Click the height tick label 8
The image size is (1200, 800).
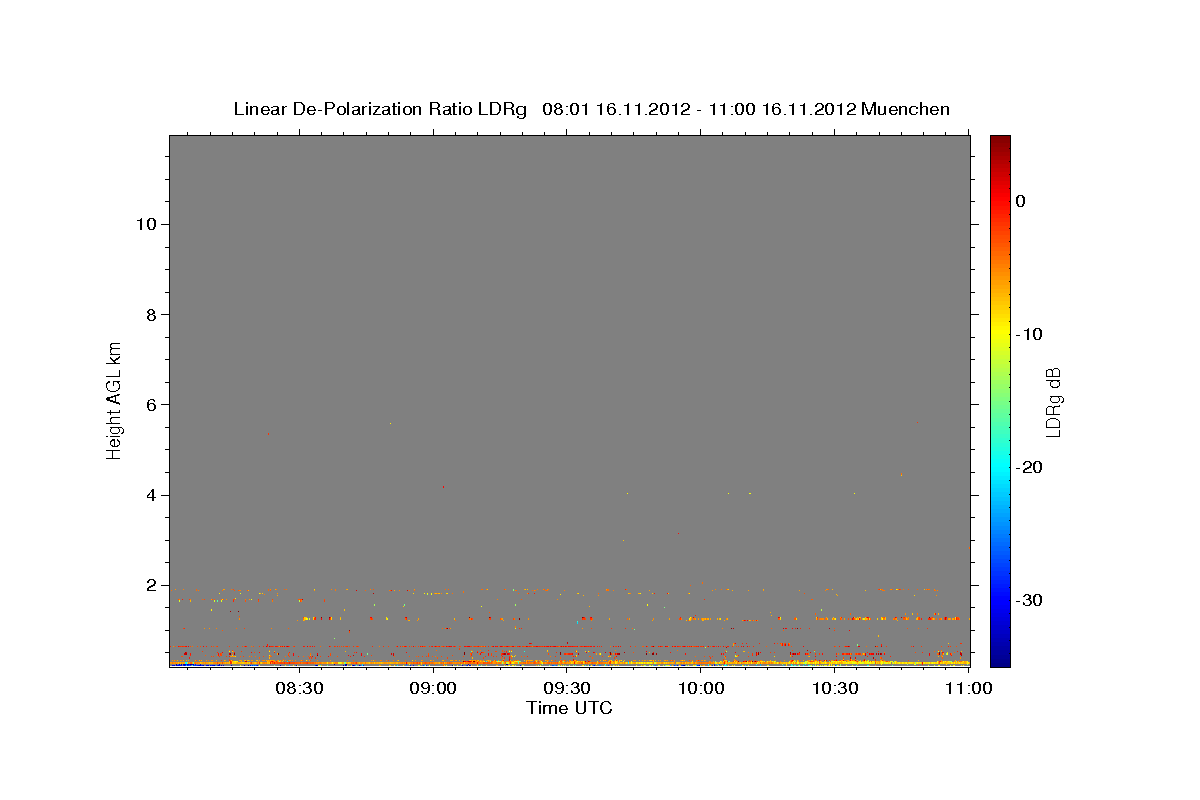pyautogui.click(x=152, y=314)
